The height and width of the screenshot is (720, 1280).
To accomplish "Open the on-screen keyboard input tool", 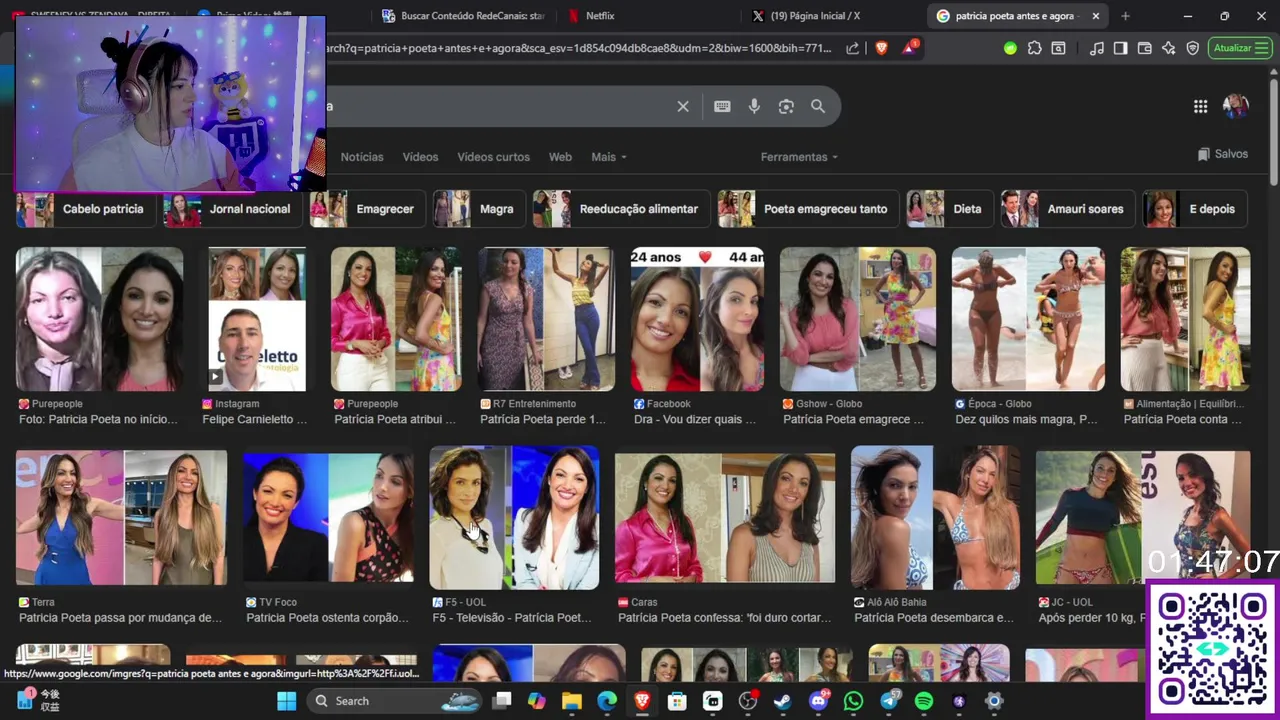I will tap(722, 106).
